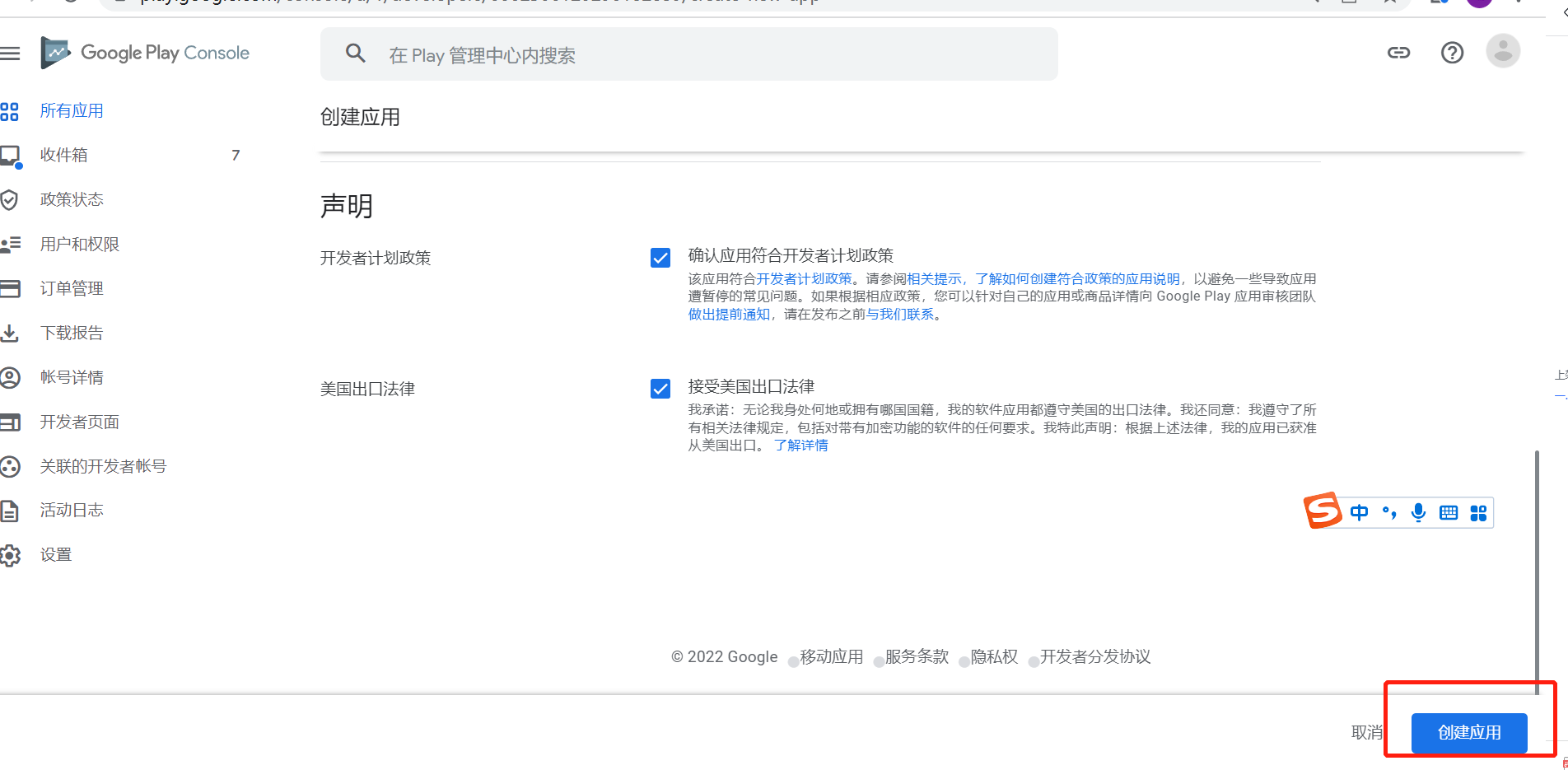This screenshot has width=1568, height=770.
Task: Toggle Sogou Chinese/English 中 mode
Action: point(1359,513)
